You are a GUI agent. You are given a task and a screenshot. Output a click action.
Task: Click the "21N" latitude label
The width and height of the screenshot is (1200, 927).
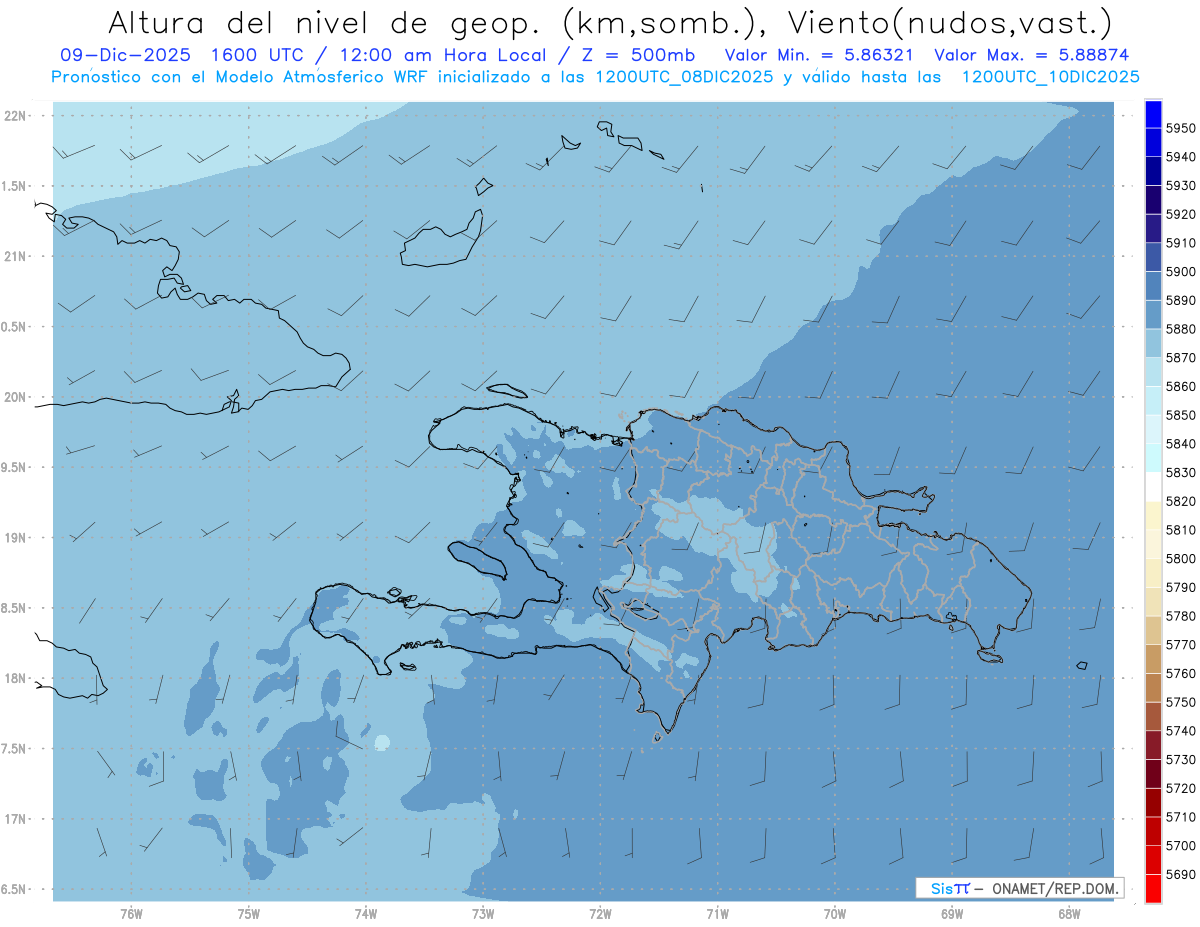pos(15,256)
